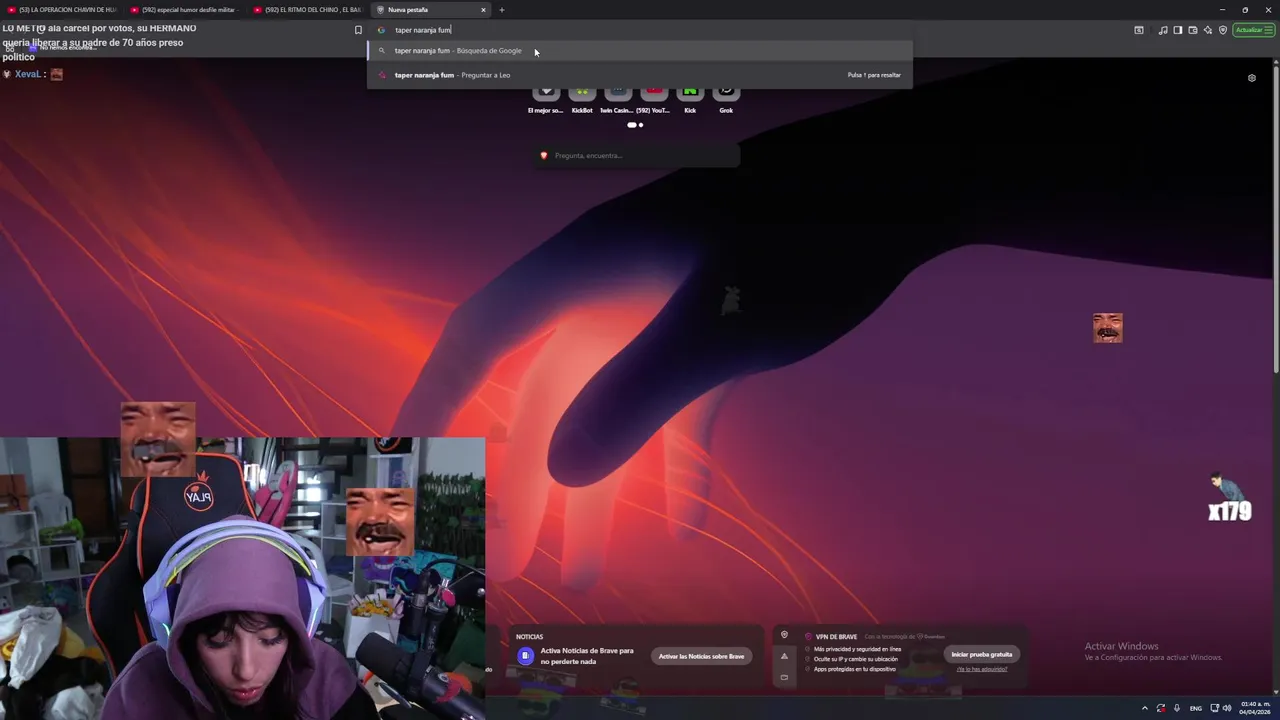This screenshot has height=720, width=1280.
Task: Click the bookmark icon beside the address bar
Action: pyautogui.click(x=358, y=30)
